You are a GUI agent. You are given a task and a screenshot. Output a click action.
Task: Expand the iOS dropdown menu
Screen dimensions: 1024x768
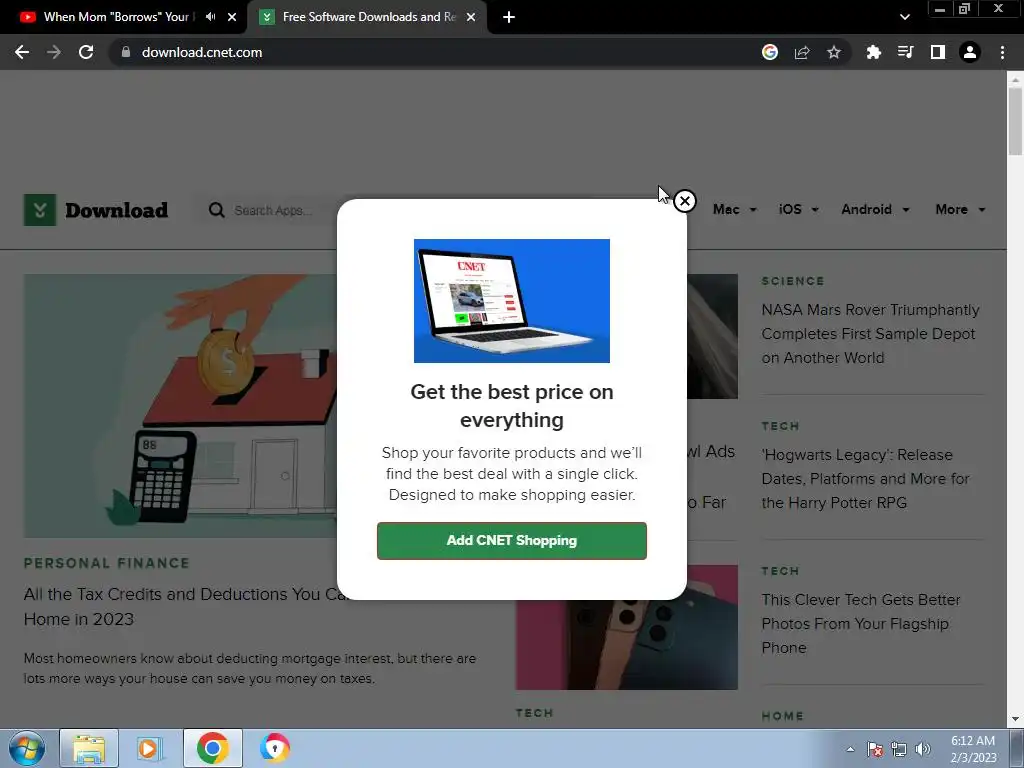tap(798, 210)
